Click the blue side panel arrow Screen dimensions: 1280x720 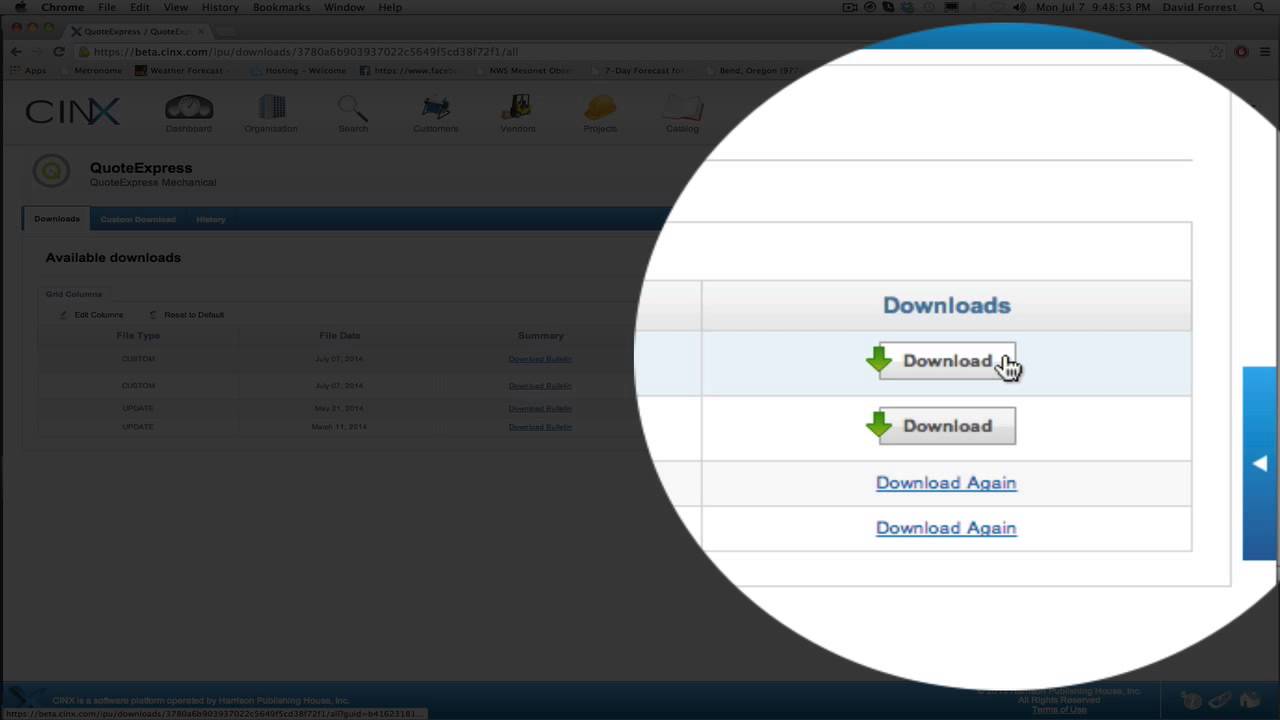[x=1260, y=463]
